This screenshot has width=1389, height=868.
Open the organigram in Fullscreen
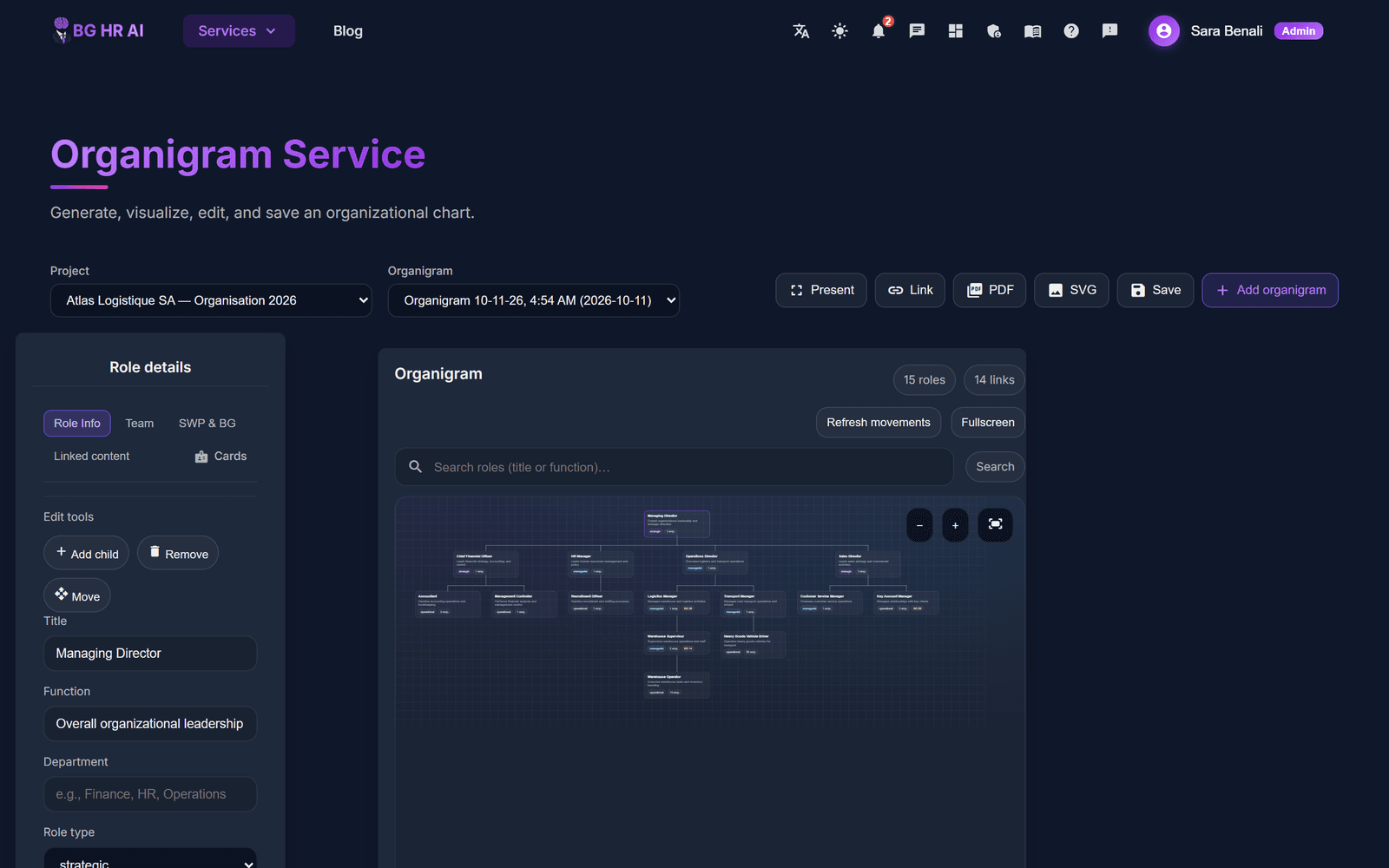[x=988, y=423]
